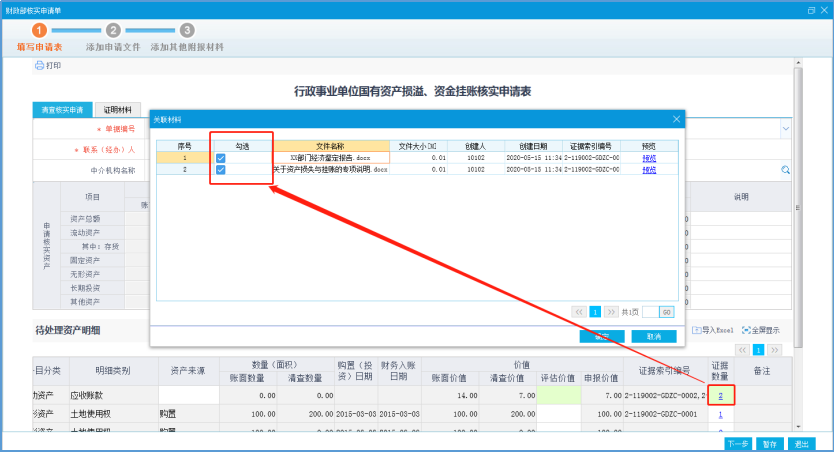
Task: Close the 关联材料 dialog with X
Action: coord(676,119)
